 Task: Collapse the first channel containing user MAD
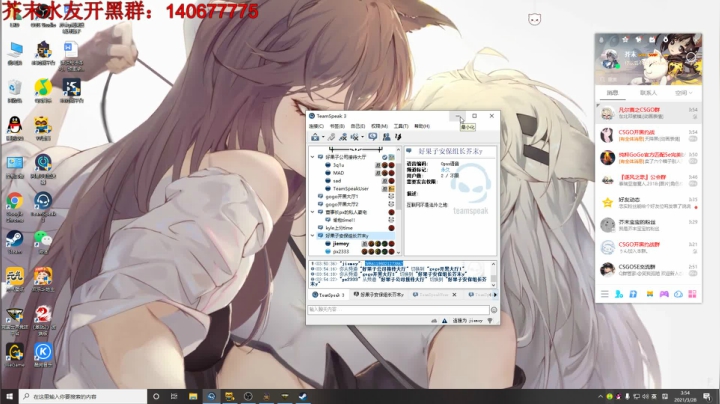coord(313,157)
